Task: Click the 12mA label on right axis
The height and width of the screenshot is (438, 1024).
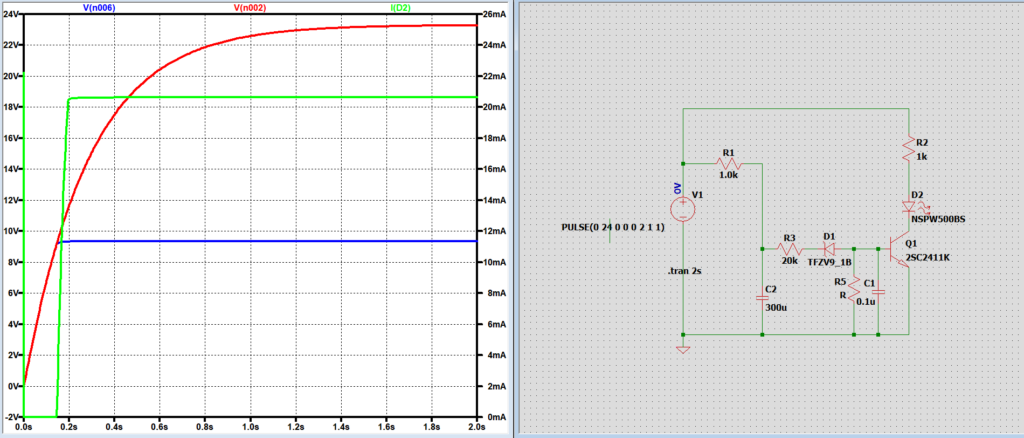Action: pos(496,230)
